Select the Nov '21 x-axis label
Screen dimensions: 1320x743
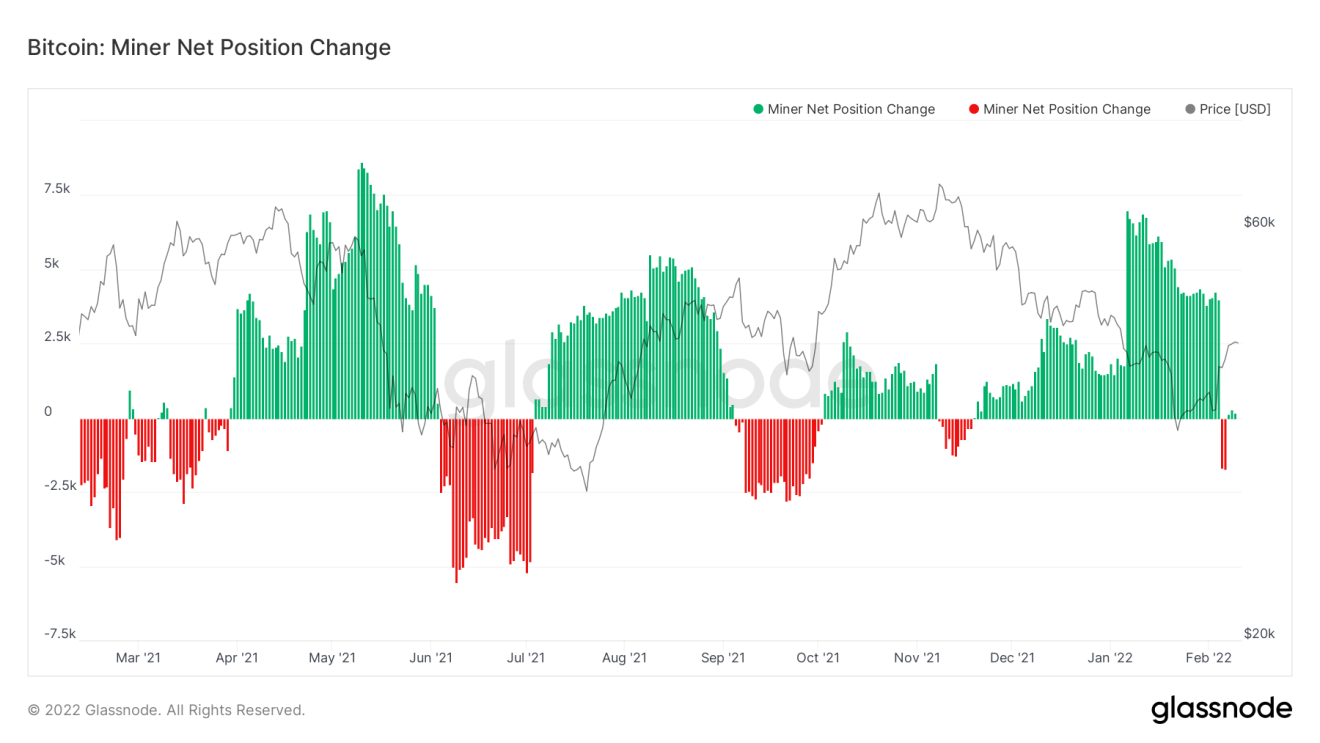pos(917,657)
